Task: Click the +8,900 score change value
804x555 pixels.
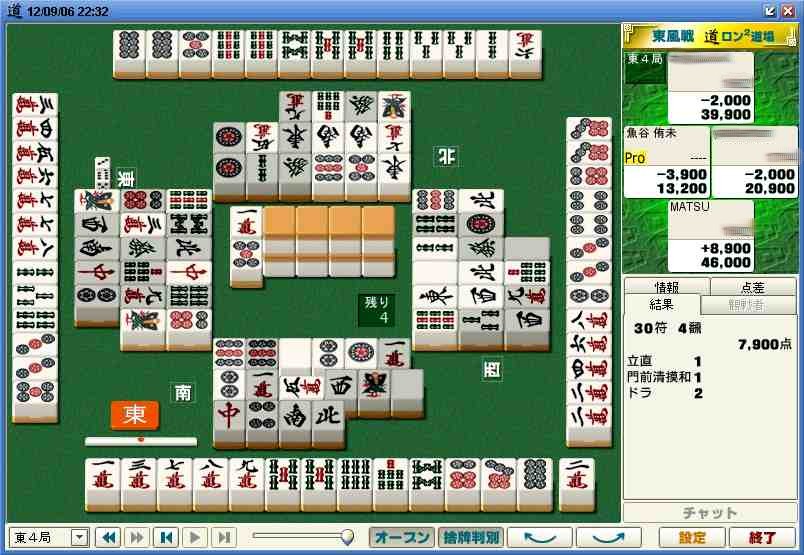Action: 725,248
